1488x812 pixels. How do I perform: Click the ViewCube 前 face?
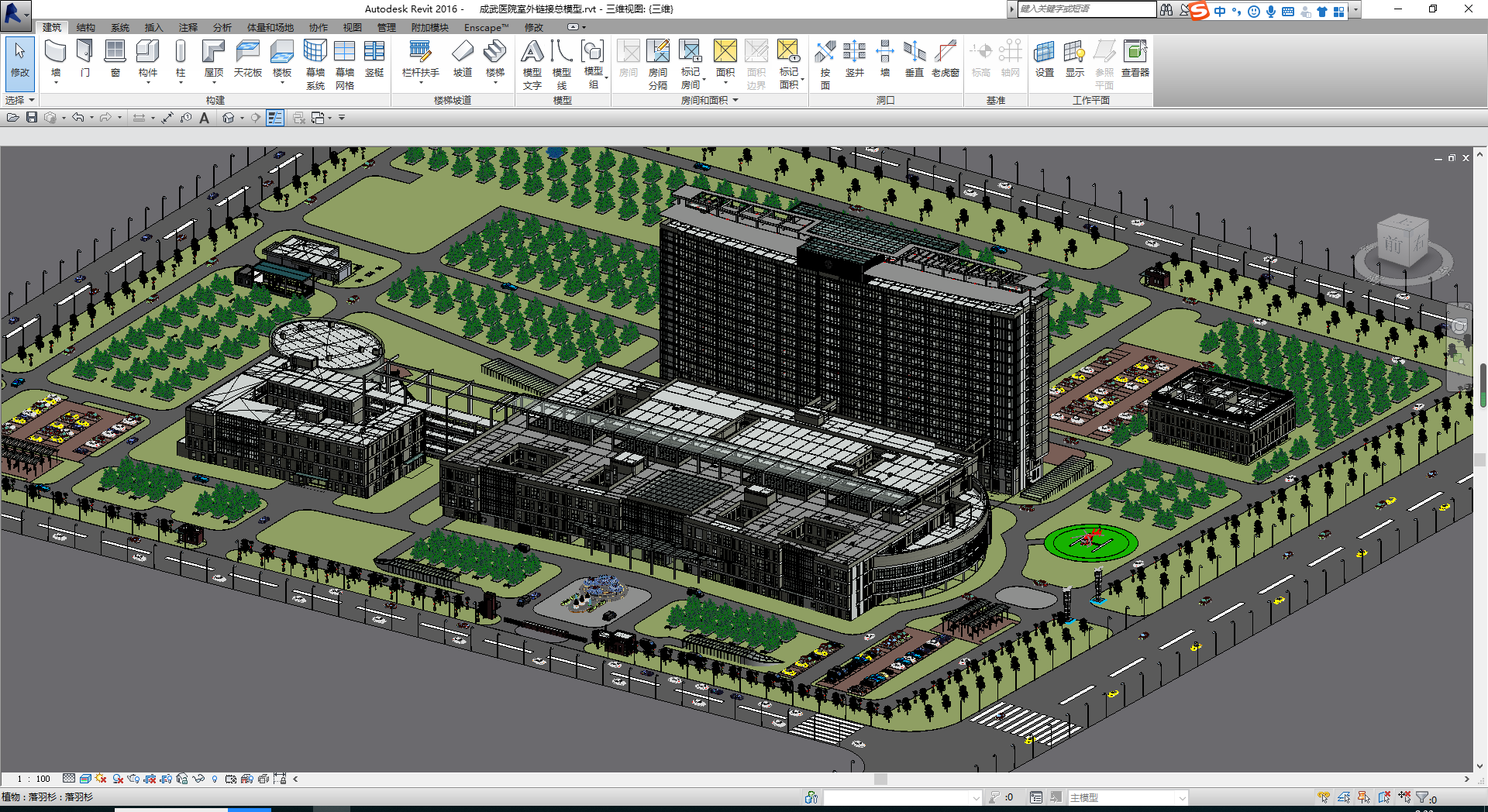tap(1393, 244)
